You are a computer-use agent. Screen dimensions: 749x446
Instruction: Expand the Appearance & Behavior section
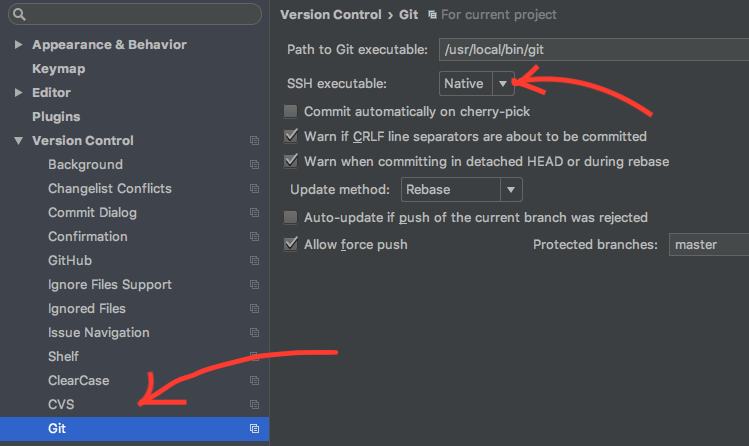point(19,45)
